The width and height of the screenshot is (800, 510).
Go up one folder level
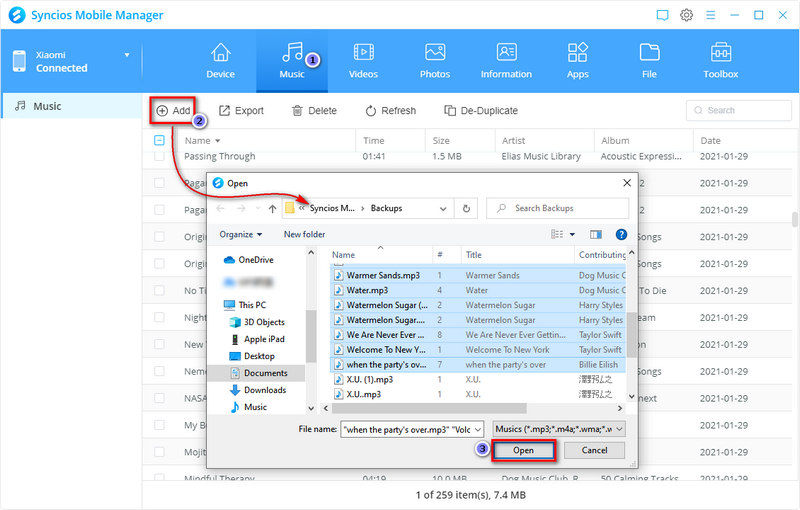(x=272, y=209)
